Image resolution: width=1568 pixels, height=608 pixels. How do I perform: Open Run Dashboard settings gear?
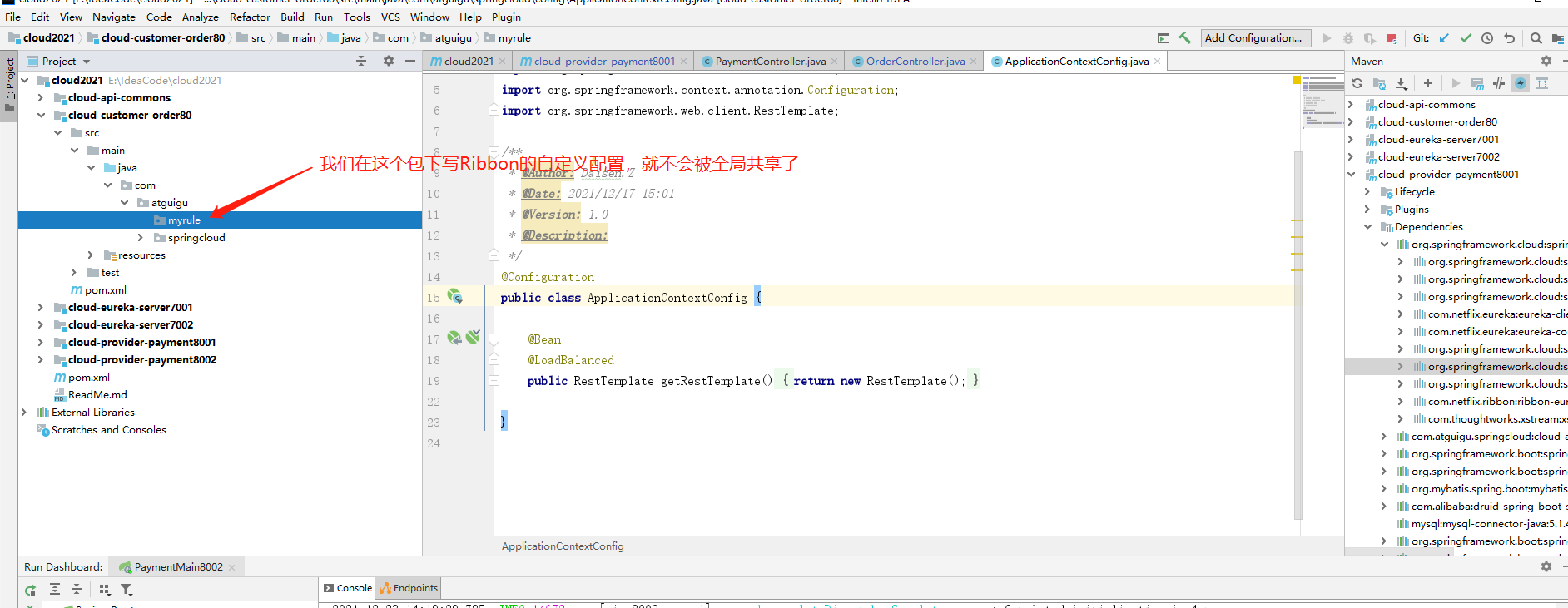click(x=1546, y=566)
